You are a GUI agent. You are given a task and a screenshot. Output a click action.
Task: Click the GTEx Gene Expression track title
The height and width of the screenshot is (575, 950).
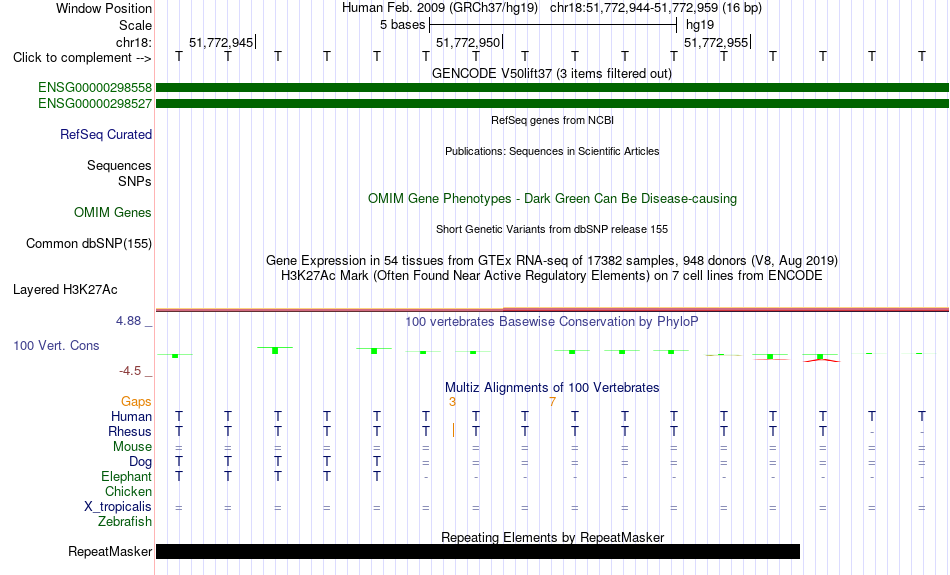(552, 261)
